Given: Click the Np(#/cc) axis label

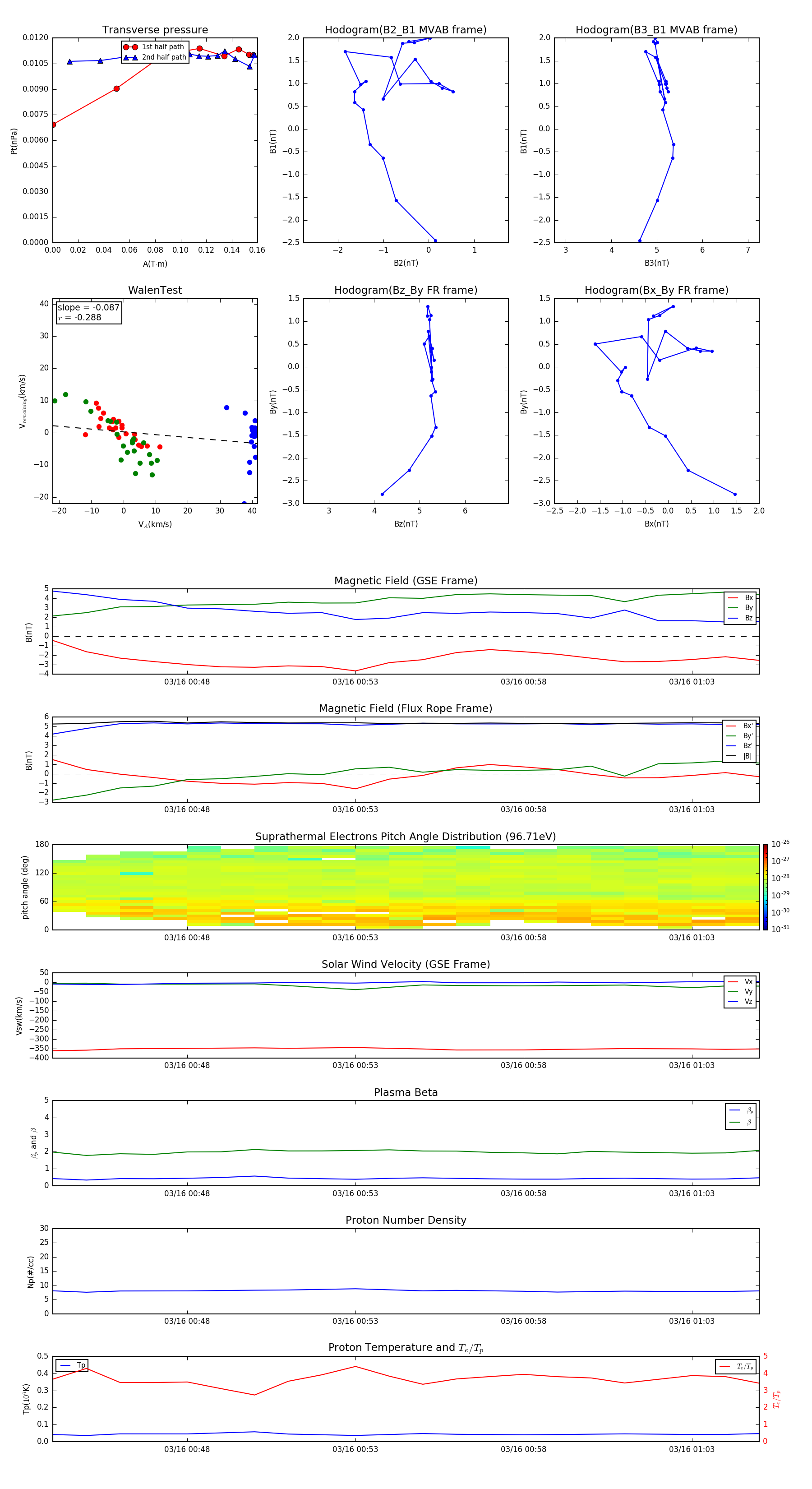Looking at the screenshot, I should [x=31, y=1271].
